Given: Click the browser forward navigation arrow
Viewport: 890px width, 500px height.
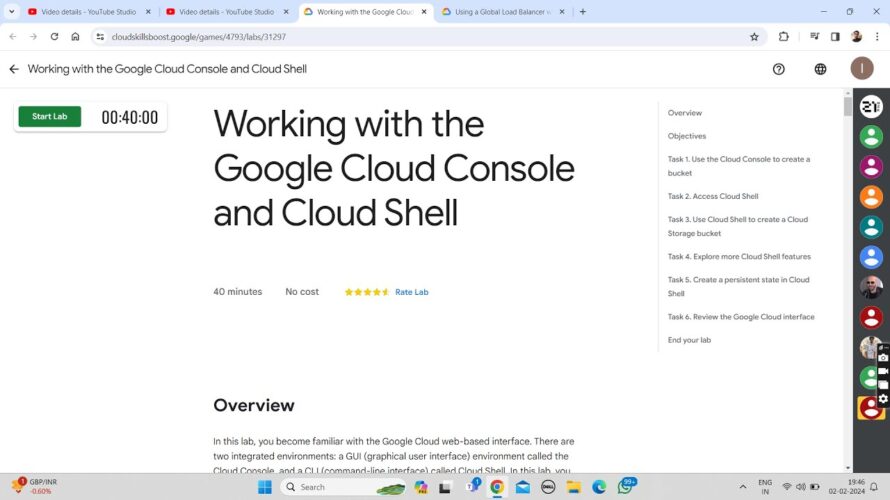Looking at the screenshot, I should click(x=33, y=37).
